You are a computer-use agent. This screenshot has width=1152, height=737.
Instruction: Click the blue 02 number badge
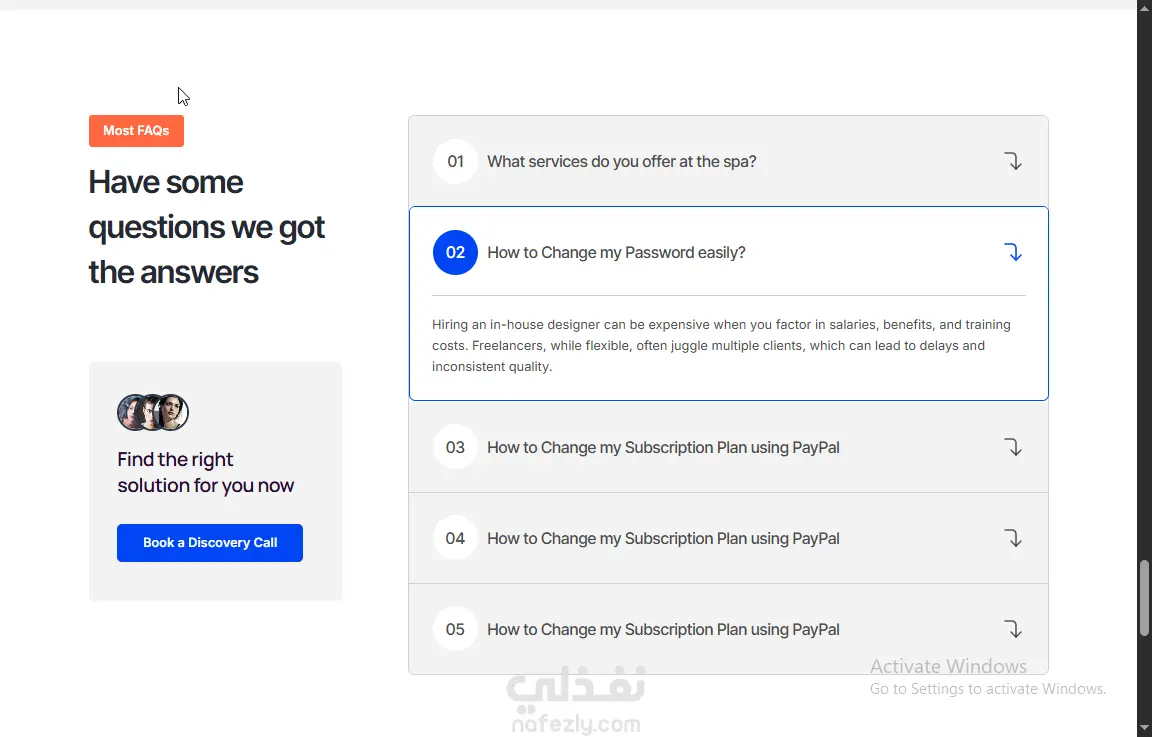[455, 252]
